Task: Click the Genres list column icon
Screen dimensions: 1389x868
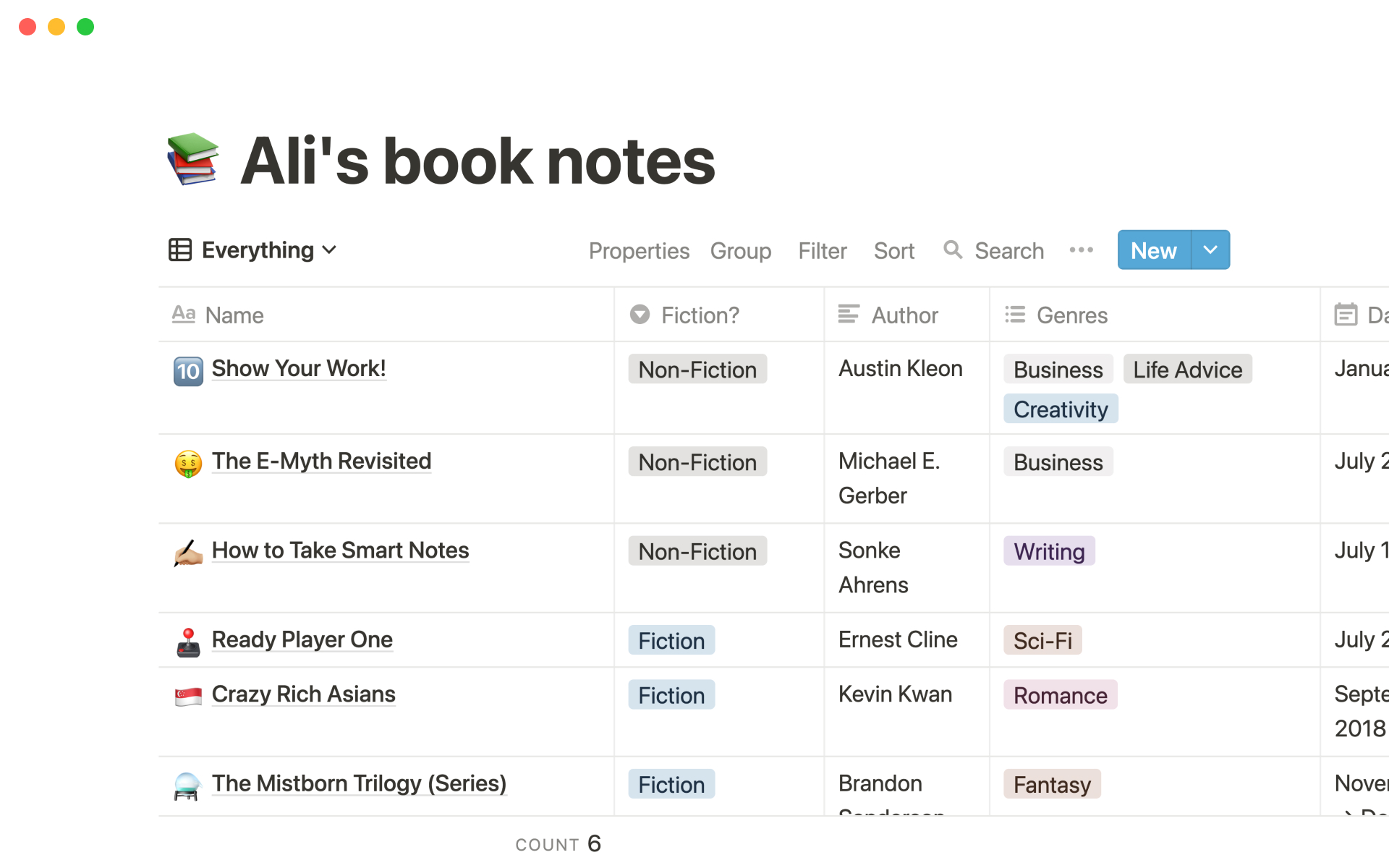Action: pyautogui.click(x=1014, y=314)
